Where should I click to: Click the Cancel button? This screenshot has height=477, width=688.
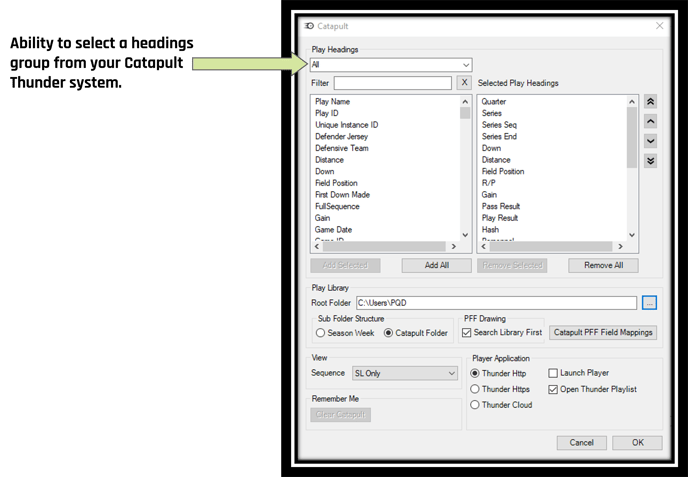[582, 442]
